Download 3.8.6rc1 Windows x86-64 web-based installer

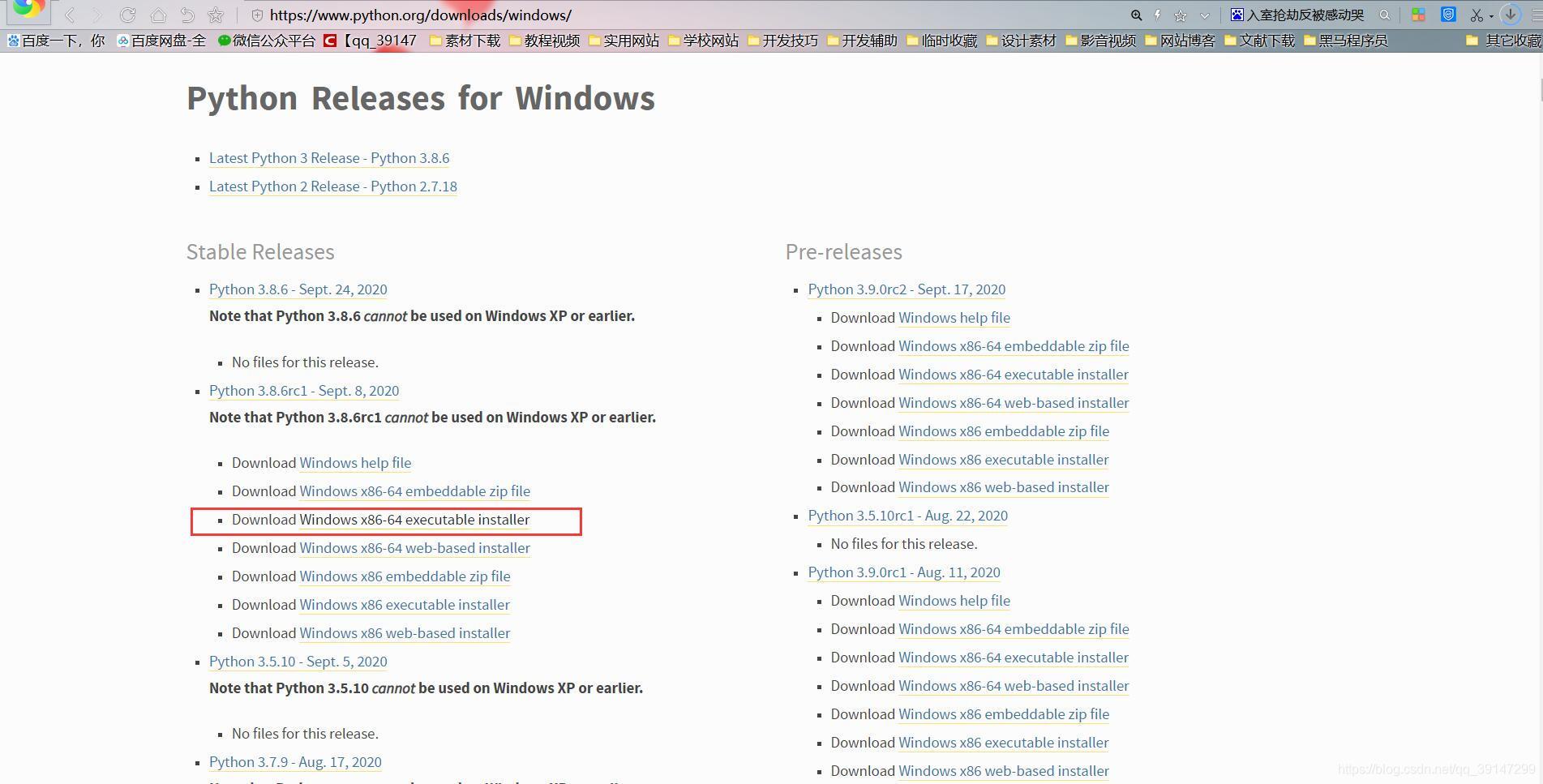click(414, 548)
